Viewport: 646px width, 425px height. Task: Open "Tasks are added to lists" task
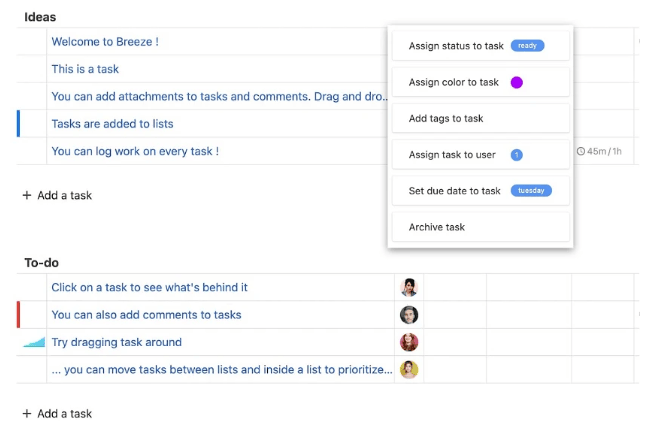click(112, 124)
